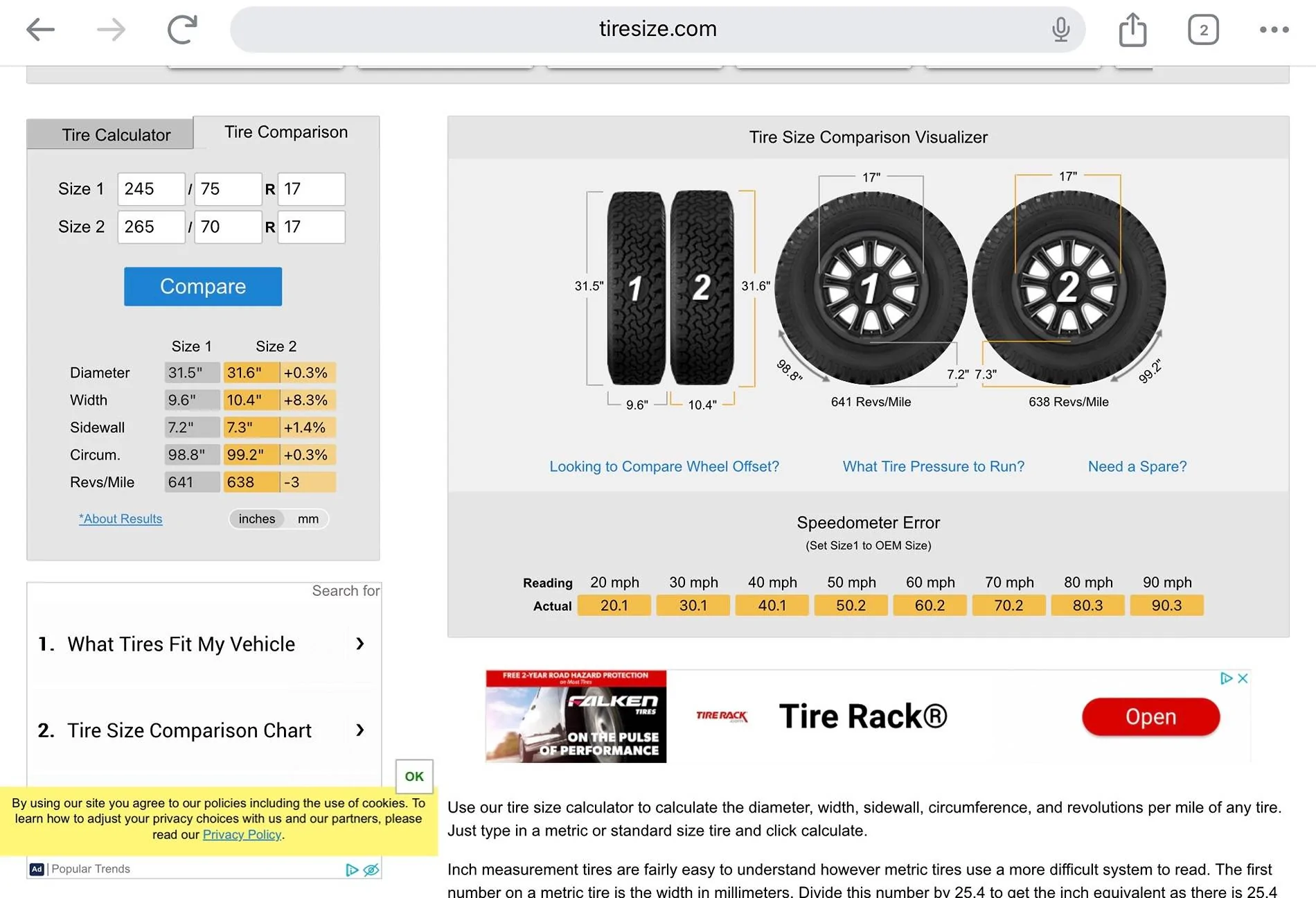The width and height of the screenshot is (1316, 898).
Task: Click the AdChoices icon in Popular Trends ad
Action: [x=352, y=870]
